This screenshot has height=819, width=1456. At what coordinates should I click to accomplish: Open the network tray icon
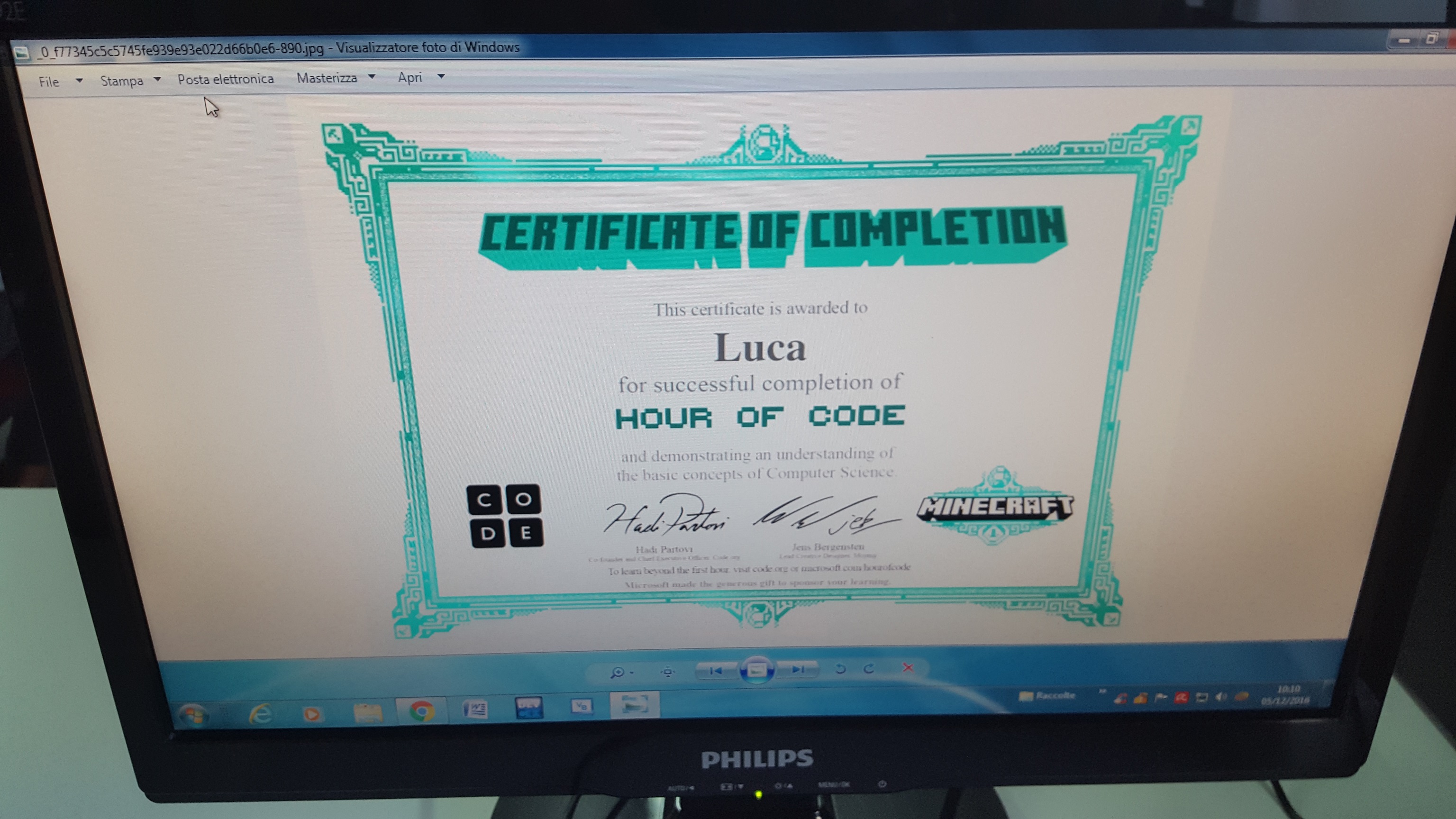point(1201,698)
